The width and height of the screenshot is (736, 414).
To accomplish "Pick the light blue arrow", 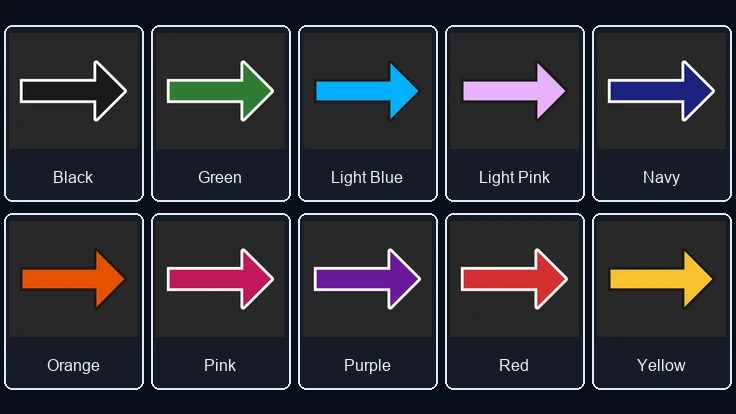I will coord(367,91).
